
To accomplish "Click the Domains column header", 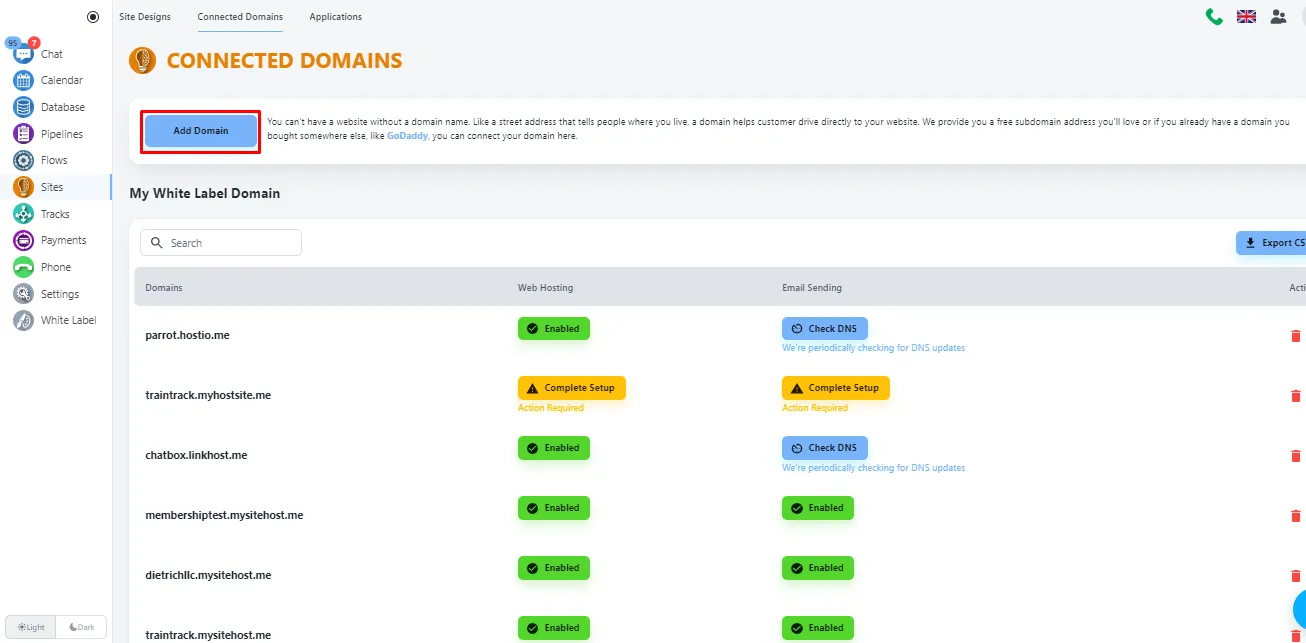I will click(x=164, y=288).
